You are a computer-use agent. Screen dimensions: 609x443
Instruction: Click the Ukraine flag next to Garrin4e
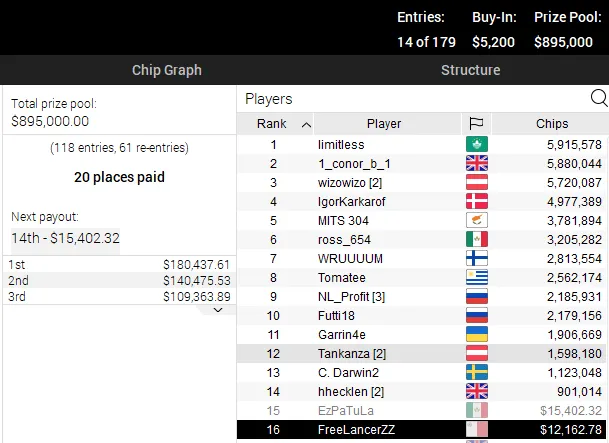(476, 334)
